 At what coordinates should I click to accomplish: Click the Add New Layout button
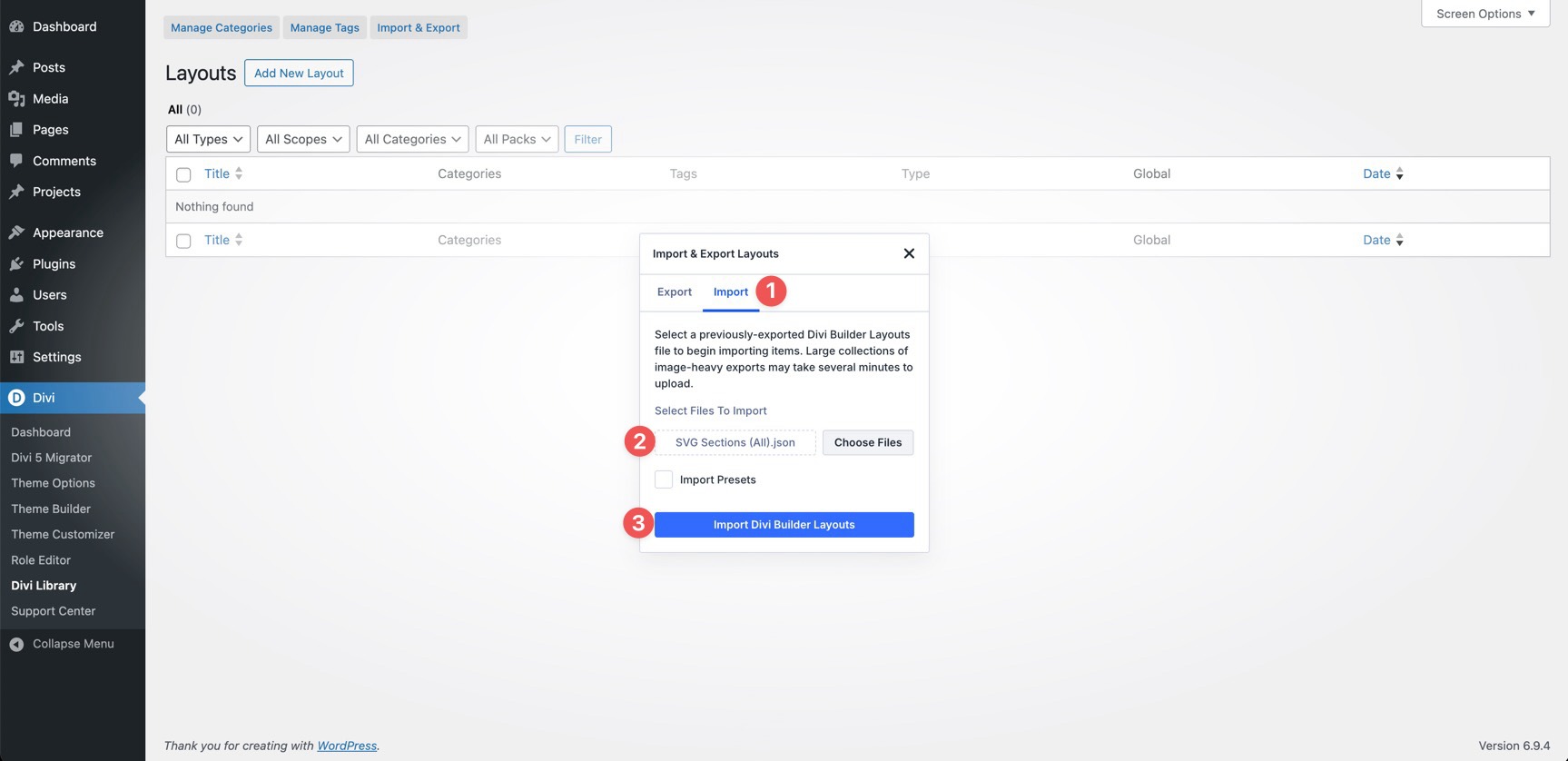[x=299, y=73]
